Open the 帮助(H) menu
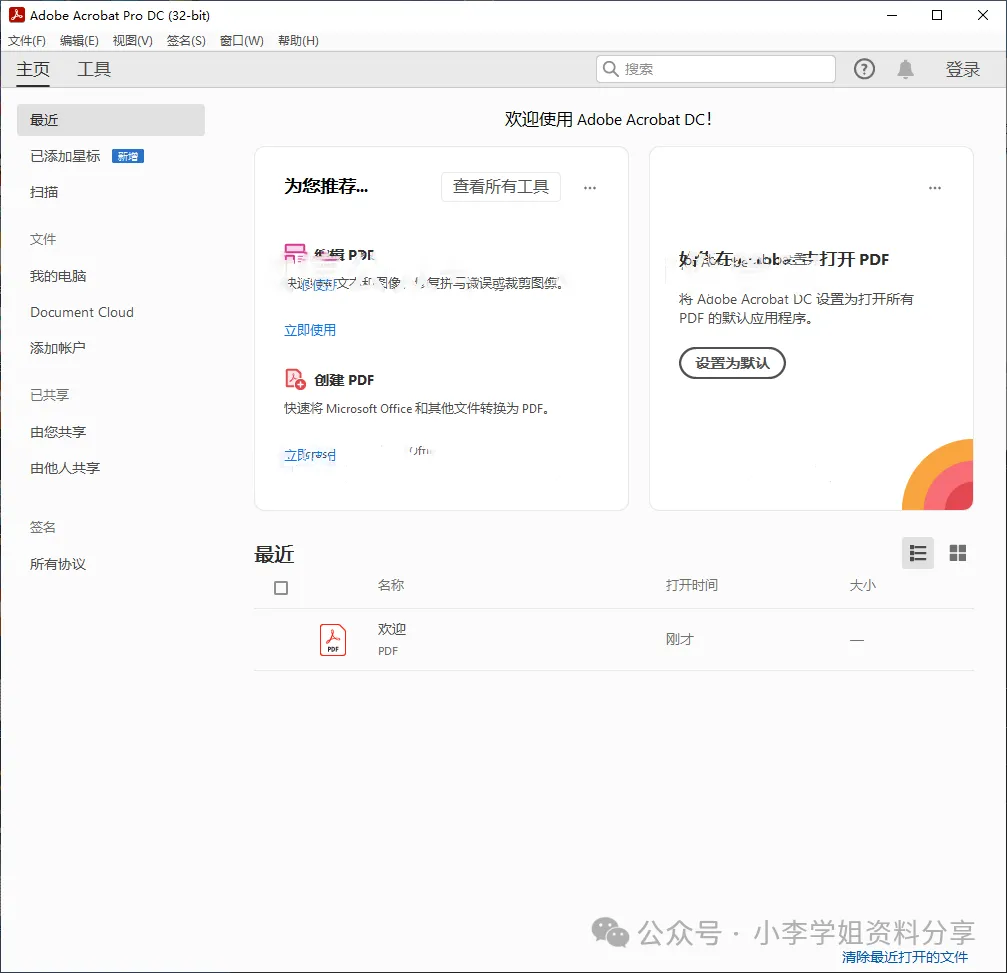The width and height of the screenshot is (1007, 973). point(298,40)
